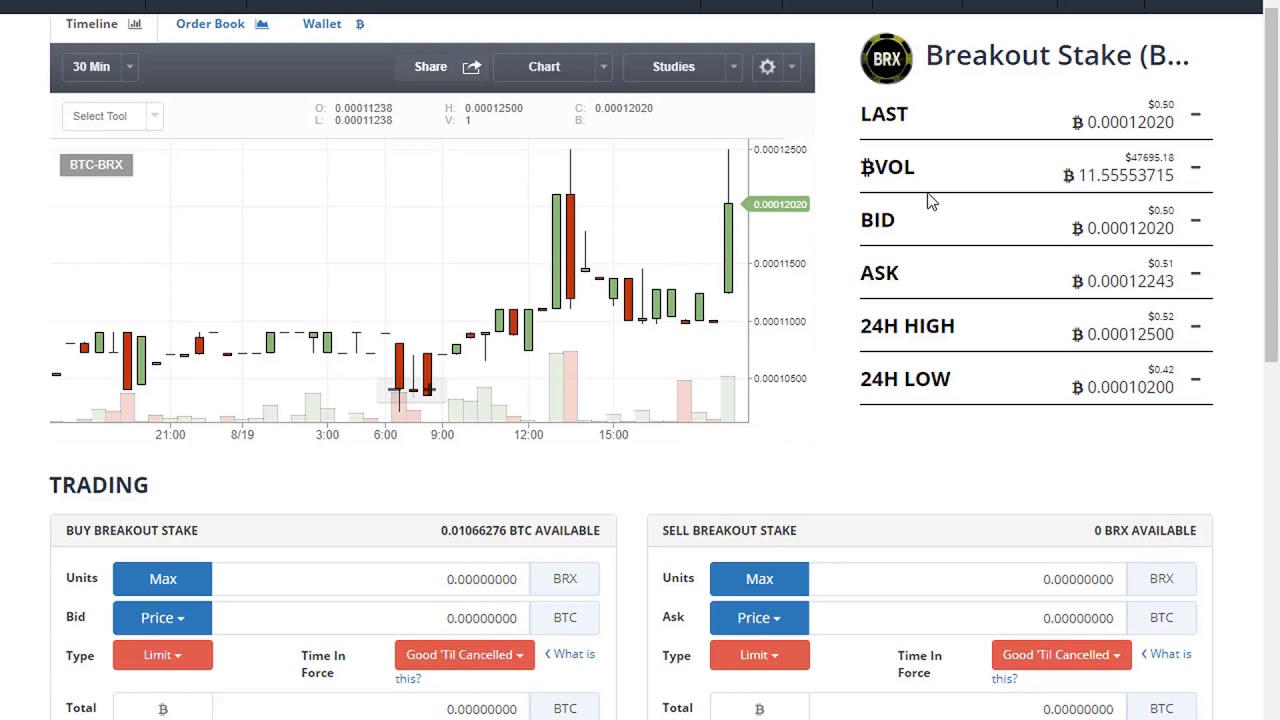Expand the arrow beside the settings gear
The width and height of the screenshot is (1280, 720).
point(791,67)
